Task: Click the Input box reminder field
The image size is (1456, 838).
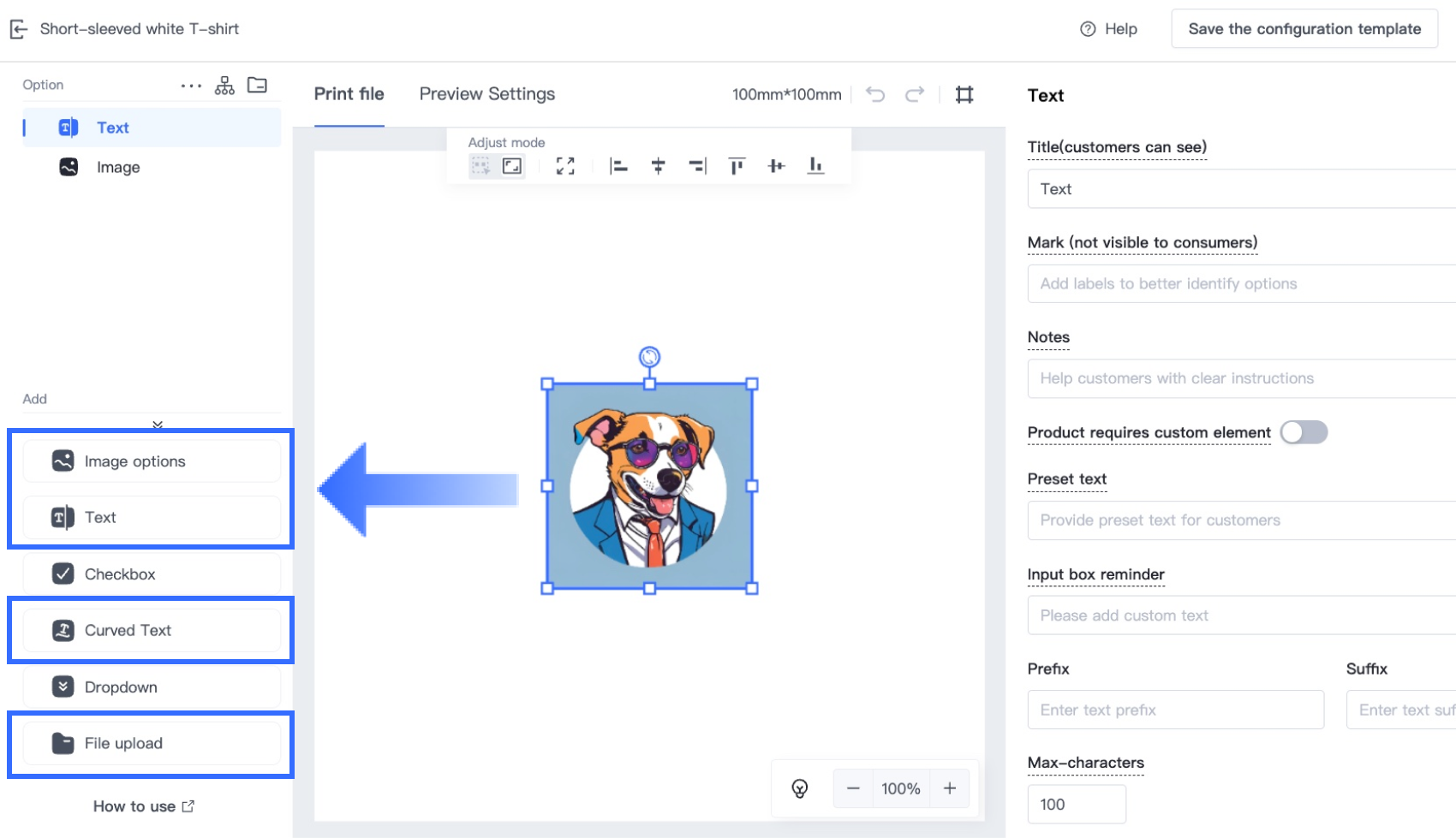Action: (1242, 615)
